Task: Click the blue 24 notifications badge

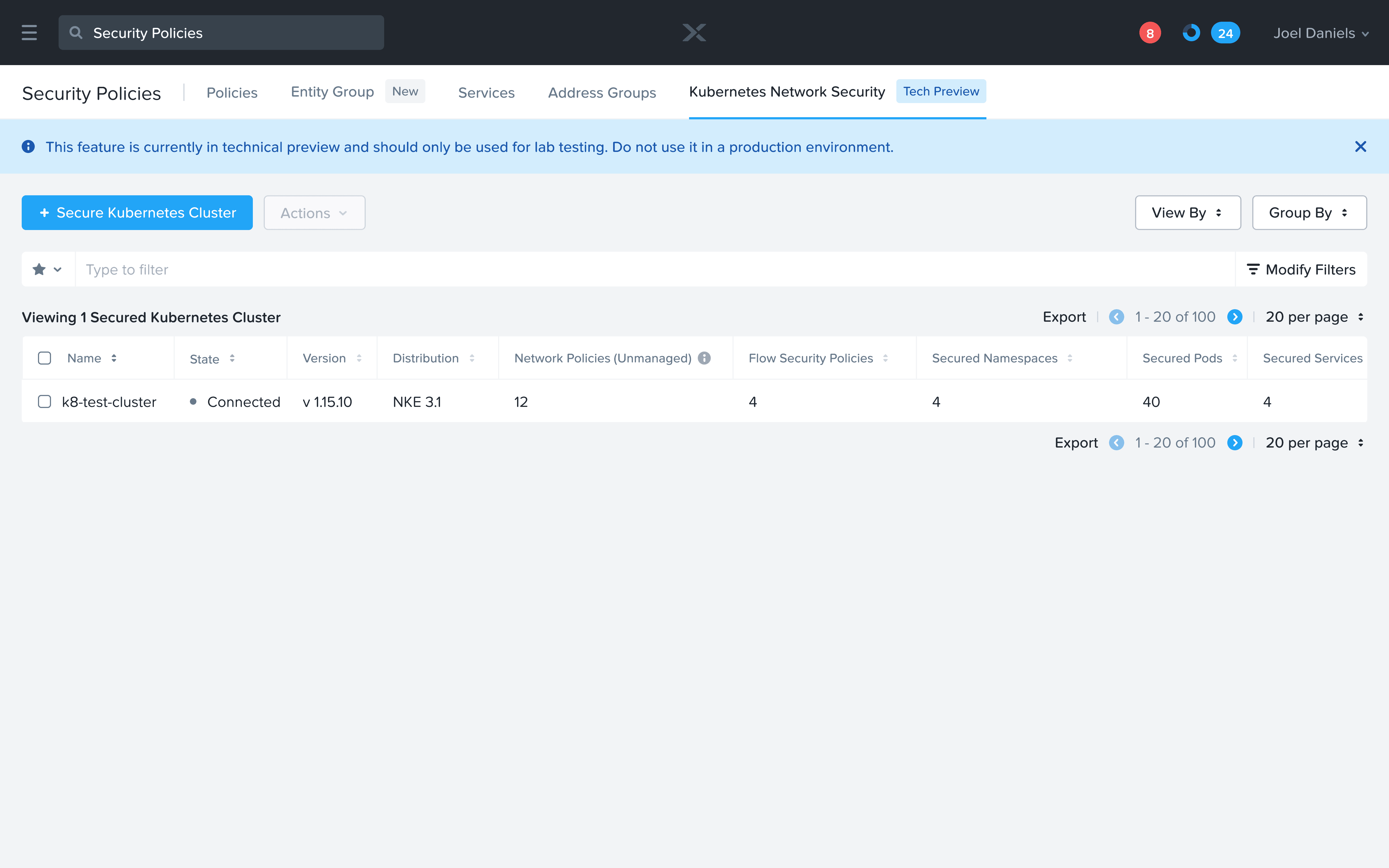Action: [1225, 33]
